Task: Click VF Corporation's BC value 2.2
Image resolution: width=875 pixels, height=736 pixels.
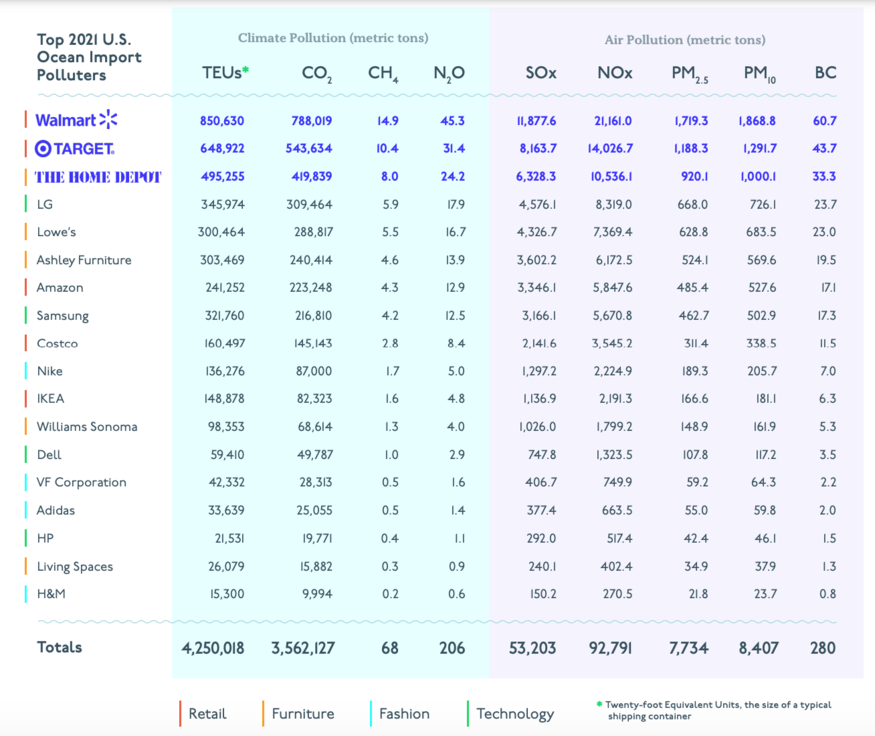Action: coord(828,482)
